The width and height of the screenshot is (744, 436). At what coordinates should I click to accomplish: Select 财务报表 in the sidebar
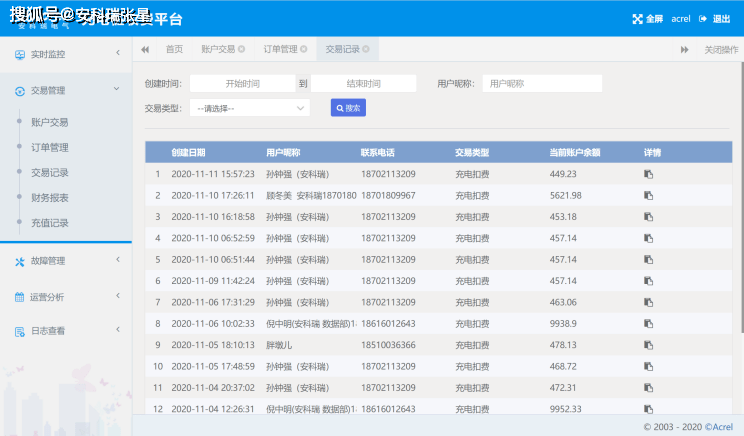[x=49, y=198]
